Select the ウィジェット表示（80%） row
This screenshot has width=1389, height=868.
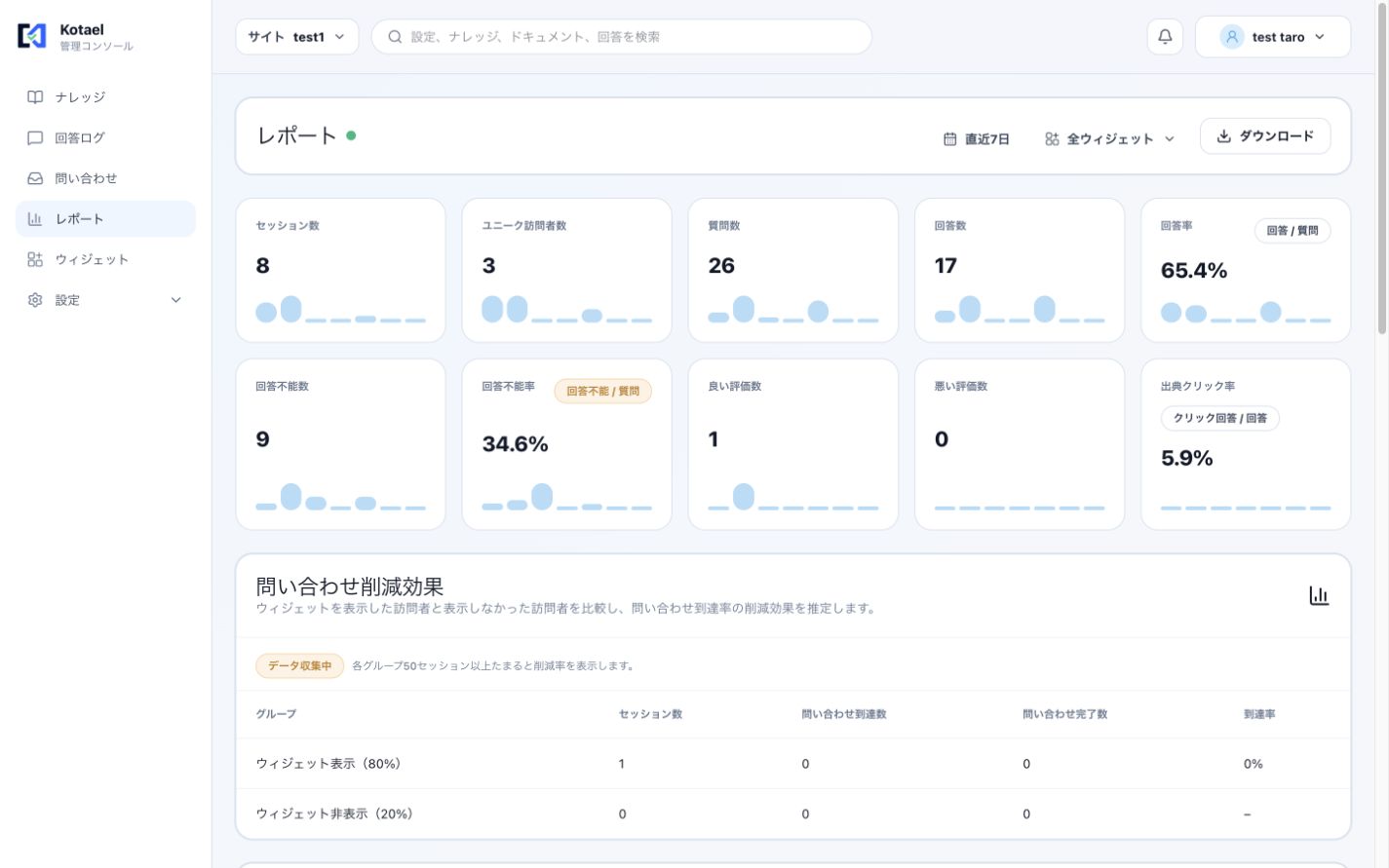coord(793,764)
